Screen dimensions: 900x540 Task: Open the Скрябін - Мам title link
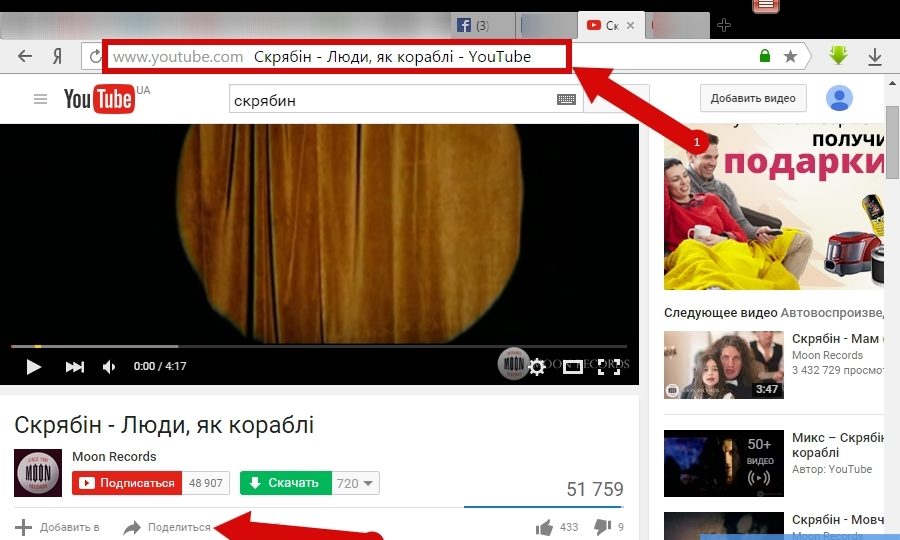835,339
